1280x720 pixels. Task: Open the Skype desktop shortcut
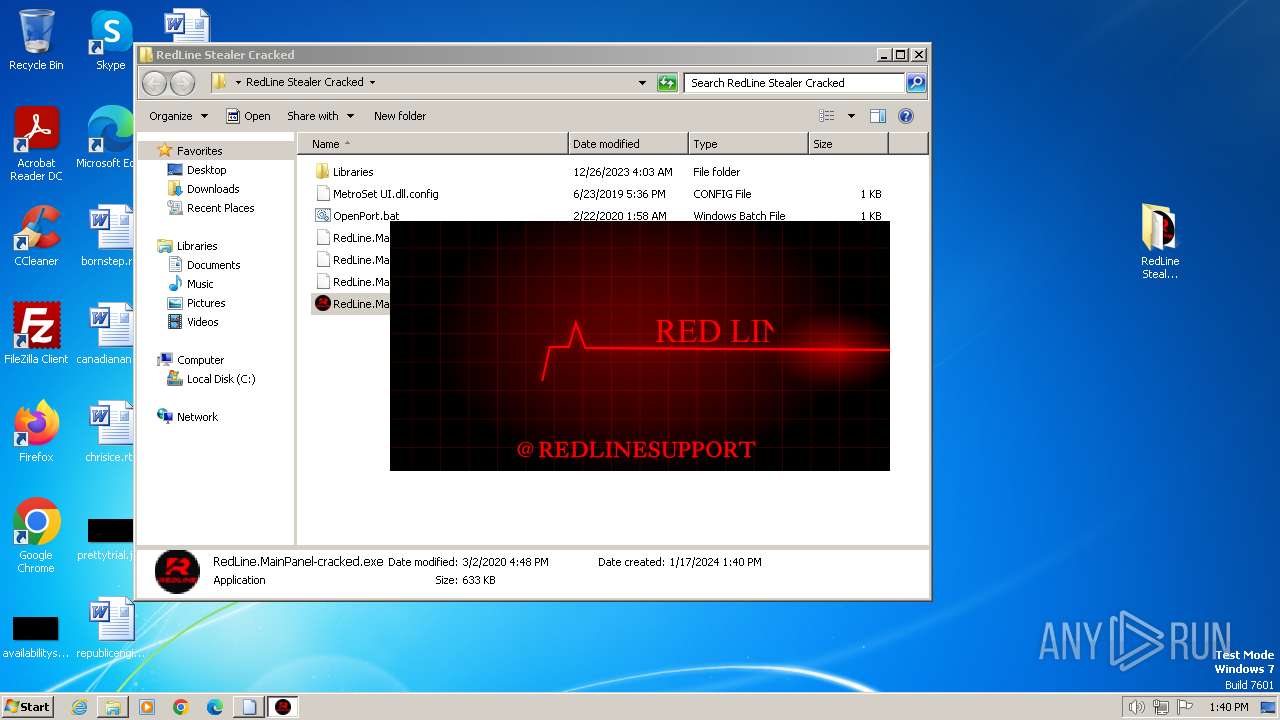110,40
